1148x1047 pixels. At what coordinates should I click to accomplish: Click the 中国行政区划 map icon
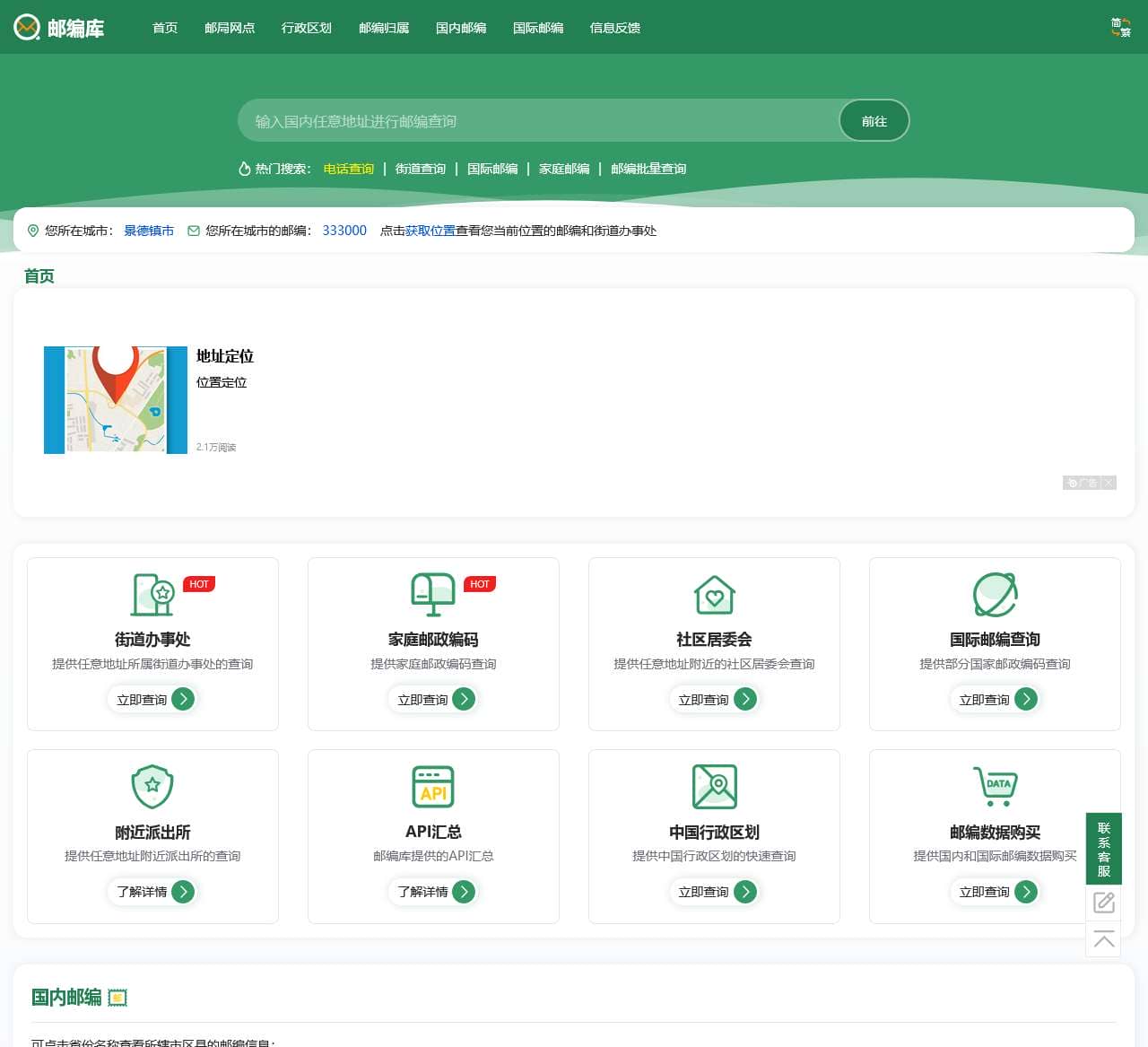tap(714, 786)
